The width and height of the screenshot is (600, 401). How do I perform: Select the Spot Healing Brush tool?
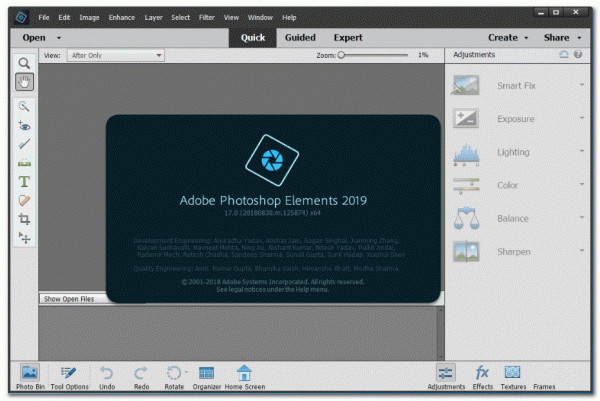pyautogui.click(x=24, y=200)
